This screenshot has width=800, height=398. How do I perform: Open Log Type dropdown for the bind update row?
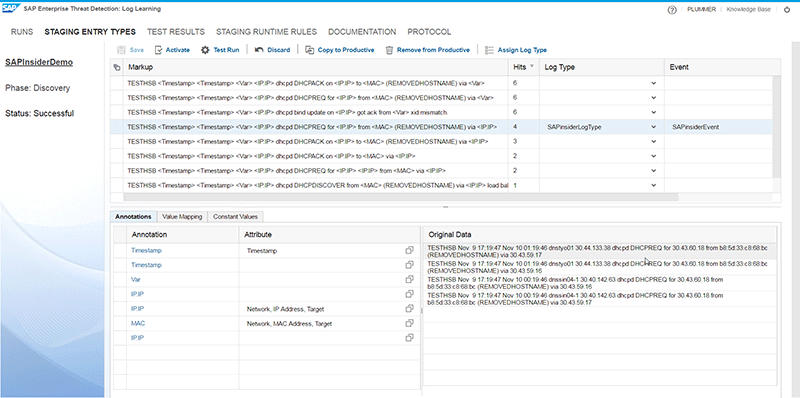point(654,112)
